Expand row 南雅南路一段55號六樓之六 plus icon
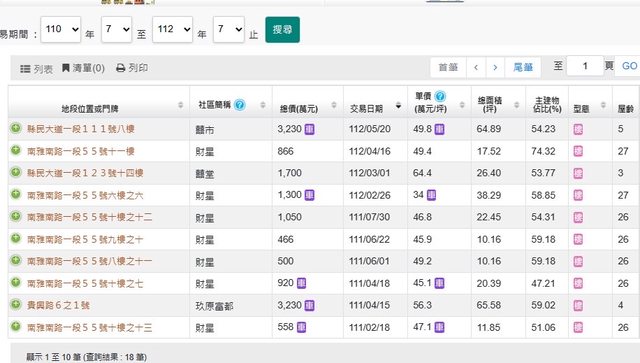Image resolution: width=640 pixels, height=363 pixels. coord(16,194)
